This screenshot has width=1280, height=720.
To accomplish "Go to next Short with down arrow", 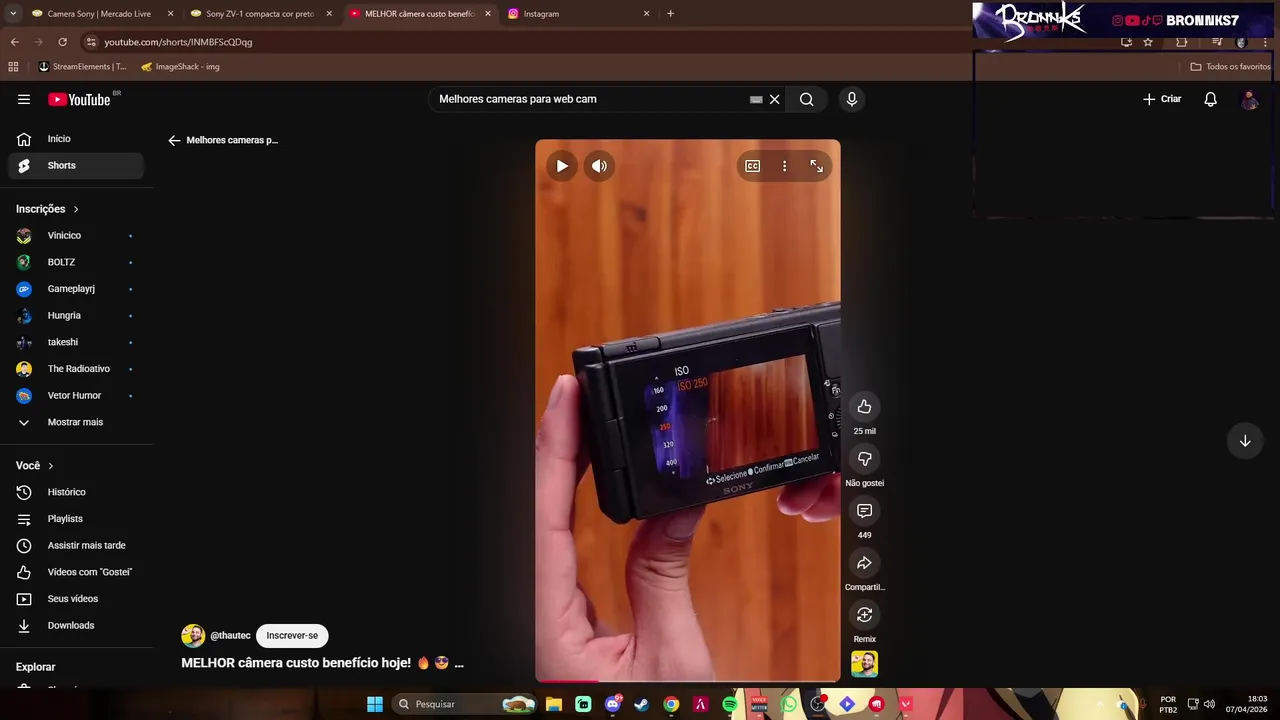I will point(1245,441).
